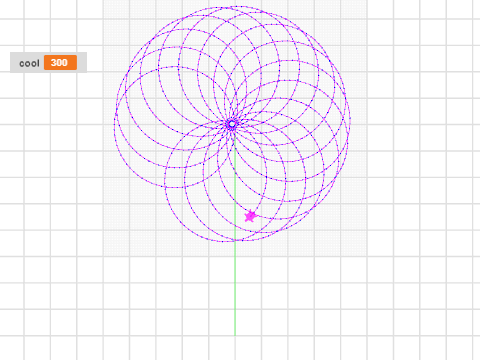
Task: Click the letter 'l' in cool label
Action: [x=38, y=63]
